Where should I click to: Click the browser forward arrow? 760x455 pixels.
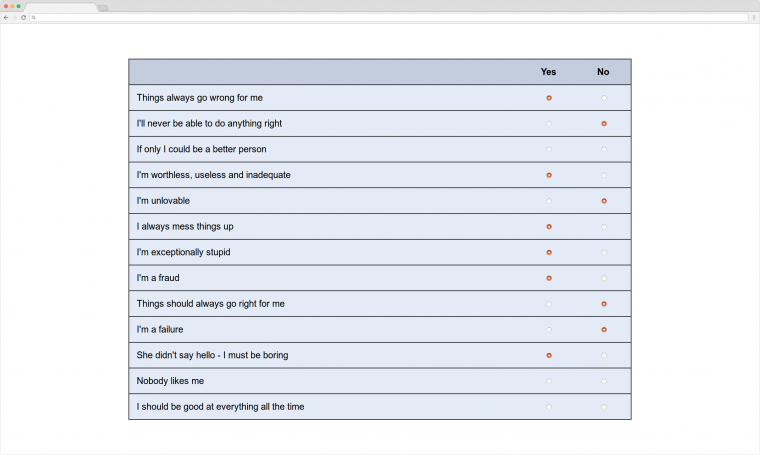click(14, 17)
